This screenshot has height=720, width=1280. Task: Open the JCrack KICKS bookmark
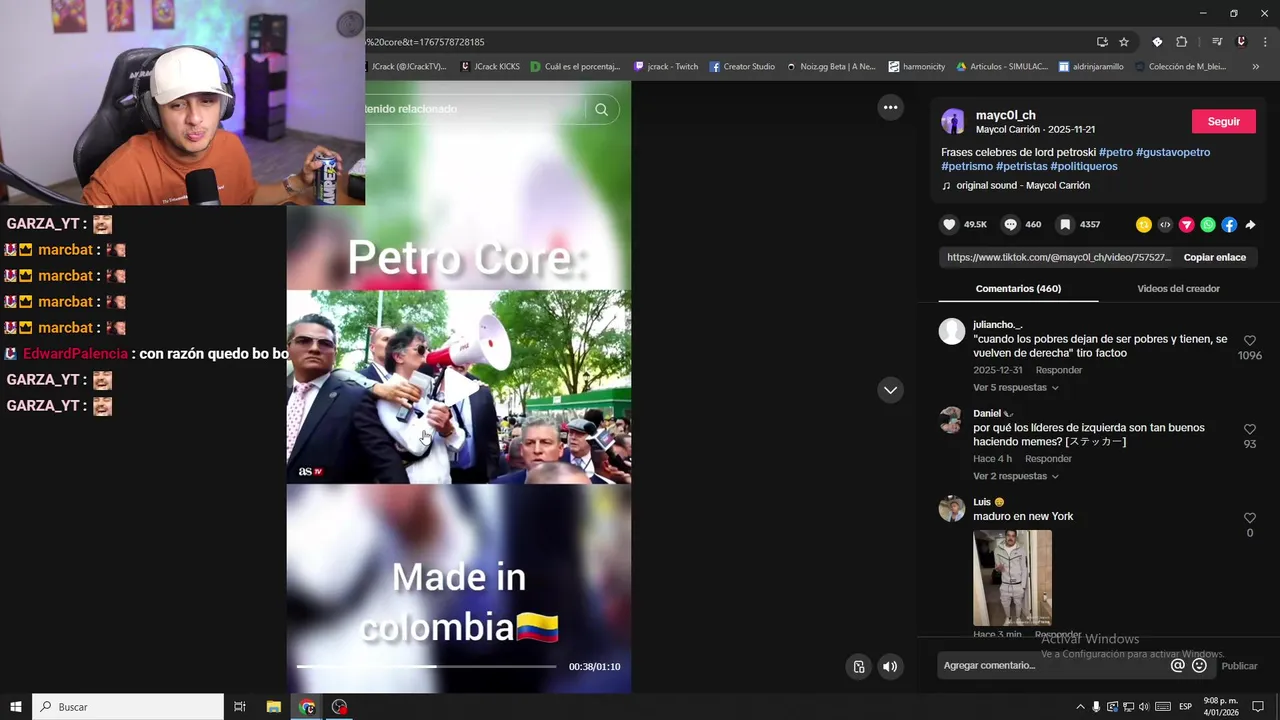(x=492, y=67)
